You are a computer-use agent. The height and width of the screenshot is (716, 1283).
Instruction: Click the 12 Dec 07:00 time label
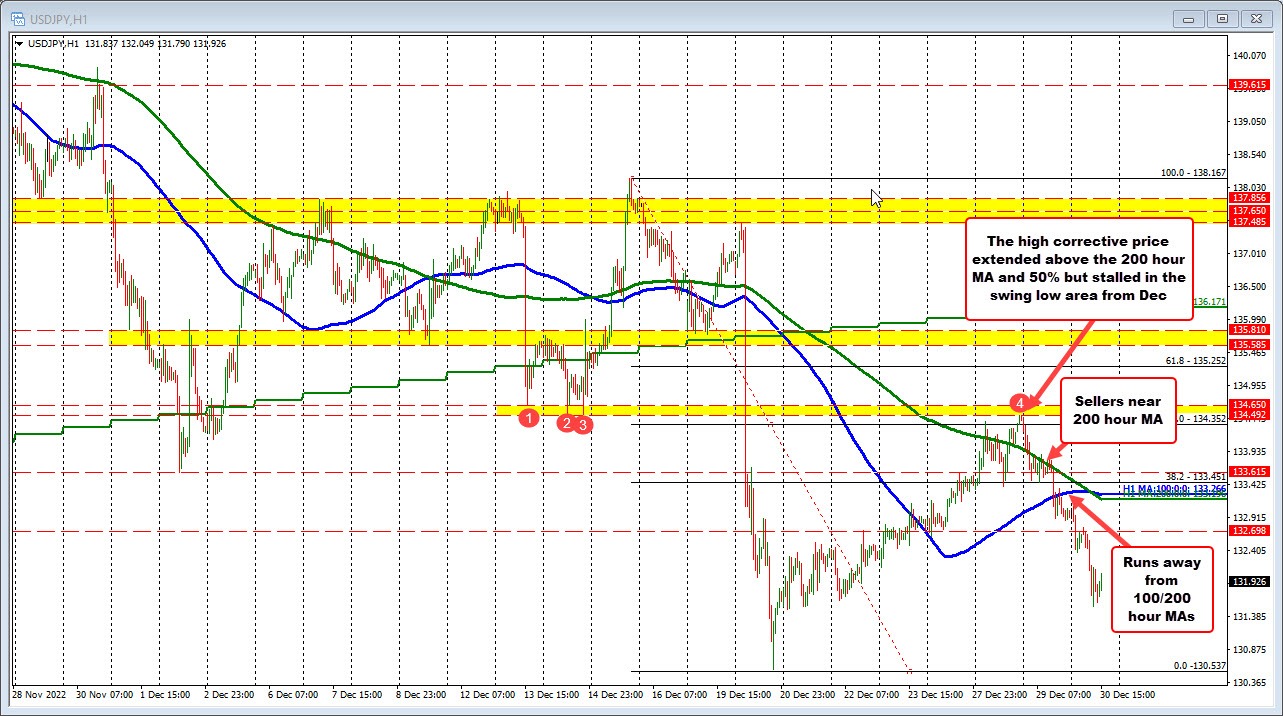[x=486, y=695]
